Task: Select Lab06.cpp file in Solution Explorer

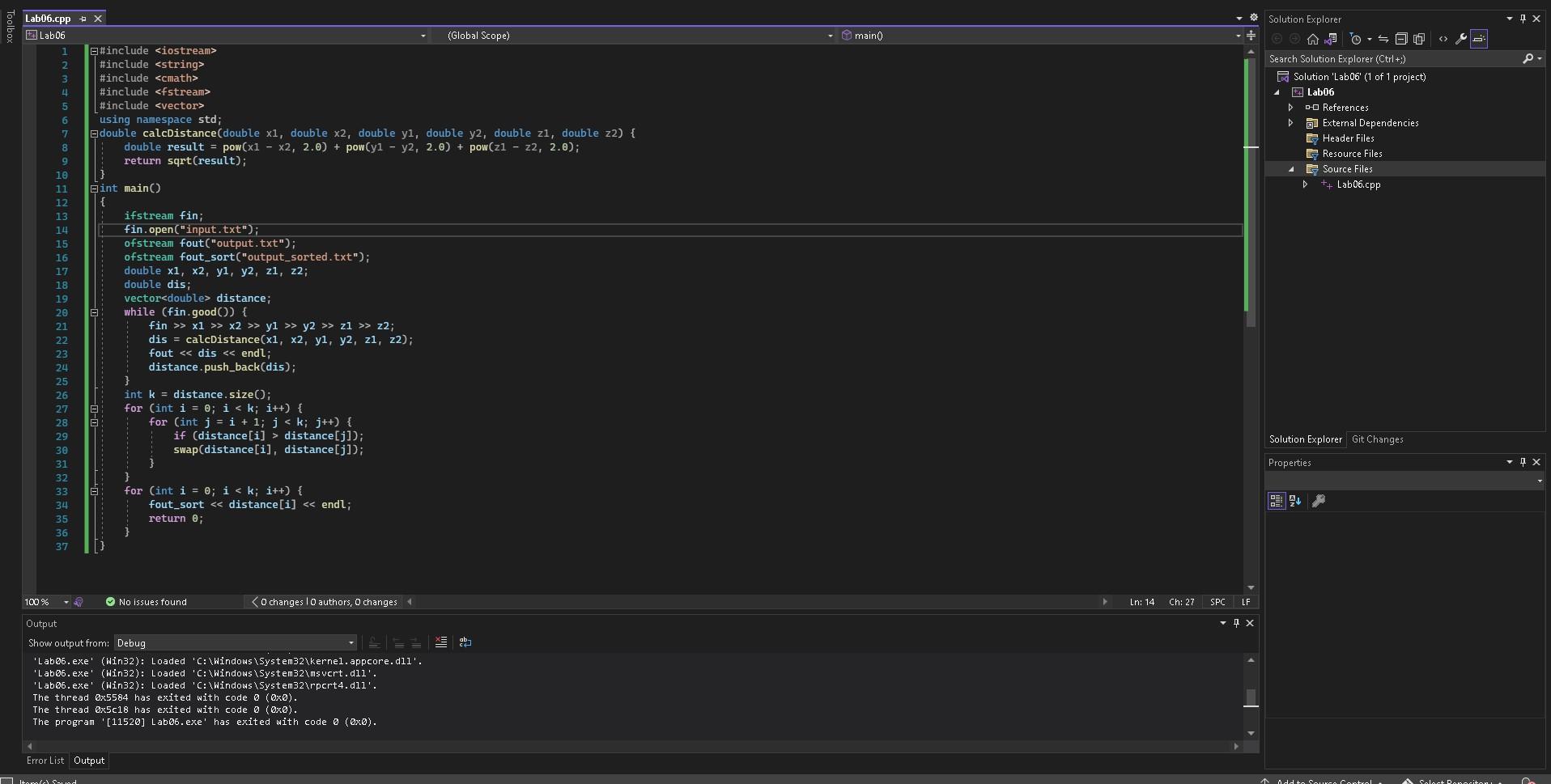Action: 1358,184
